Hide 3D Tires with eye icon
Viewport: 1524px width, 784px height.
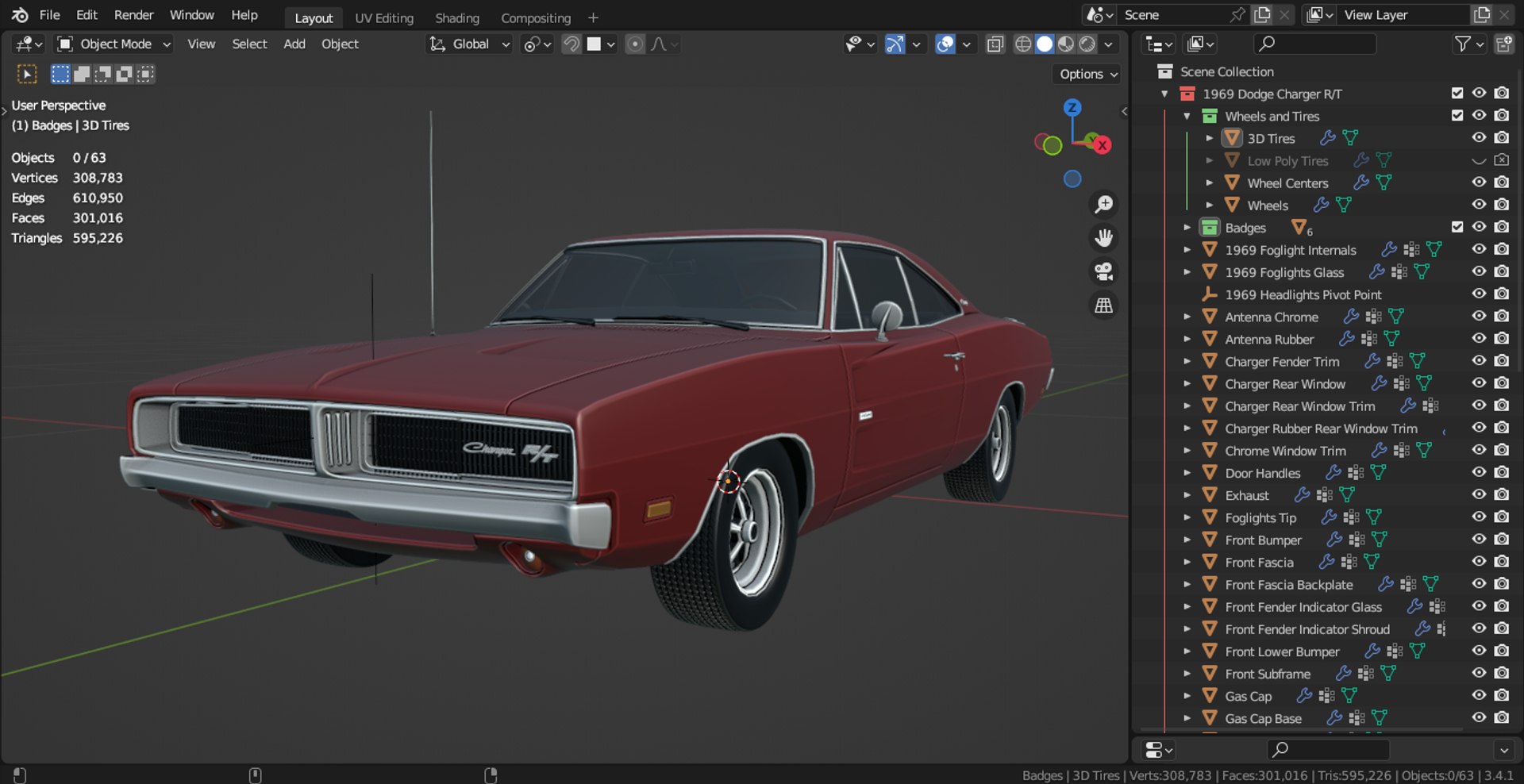(1479, 138)
